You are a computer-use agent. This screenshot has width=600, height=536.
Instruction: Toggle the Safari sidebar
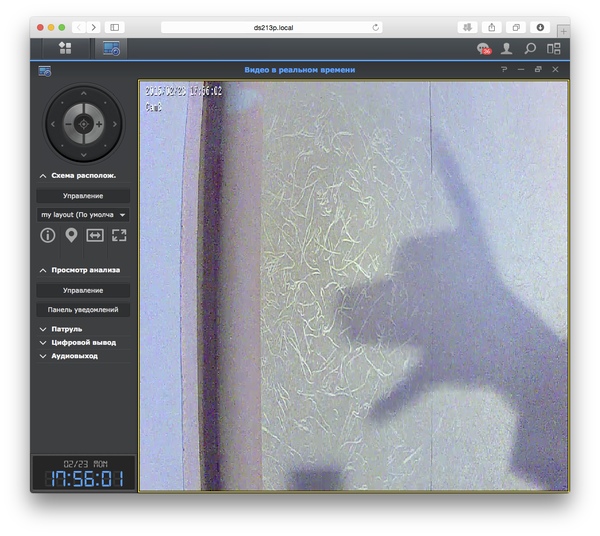114,28
